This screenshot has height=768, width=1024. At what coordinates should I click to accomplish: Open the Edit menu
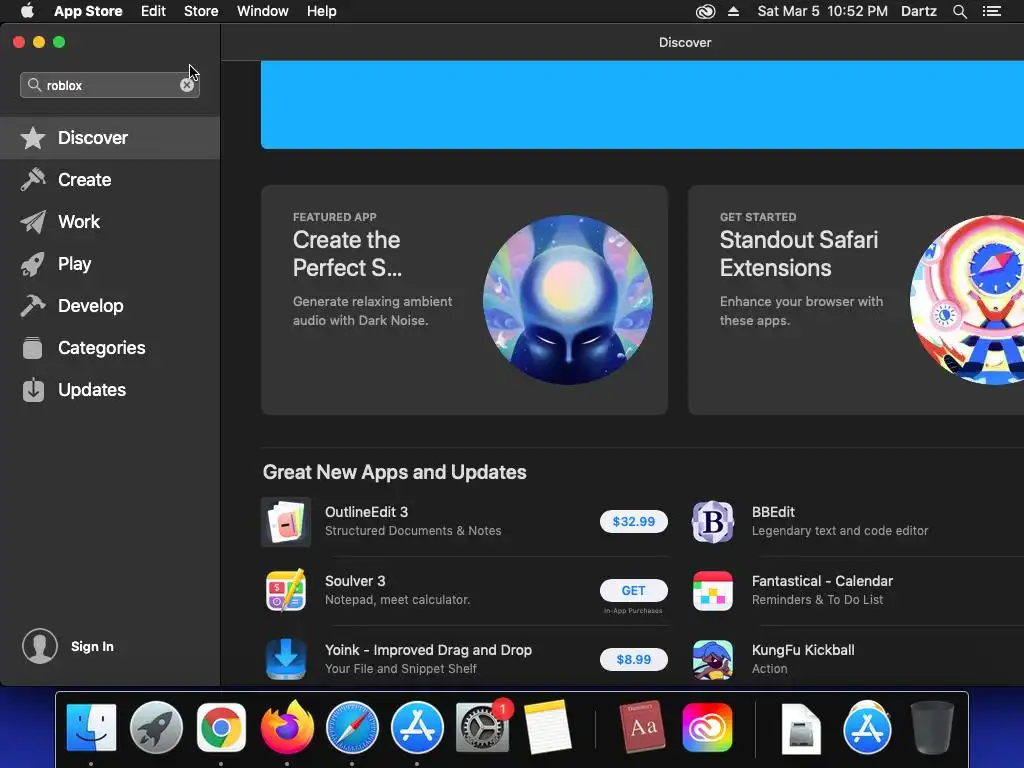pos(153,11)
